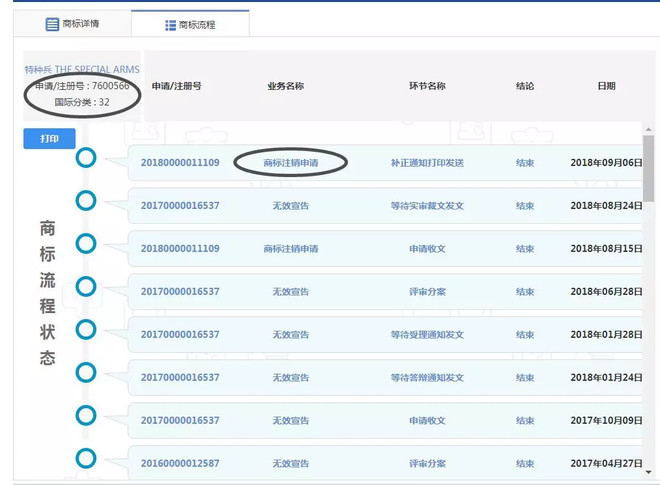This screenshot has width=660, height=485.
Task: Click application number 20160000012587
Action: pyautogui.click(x=180, y=464)
